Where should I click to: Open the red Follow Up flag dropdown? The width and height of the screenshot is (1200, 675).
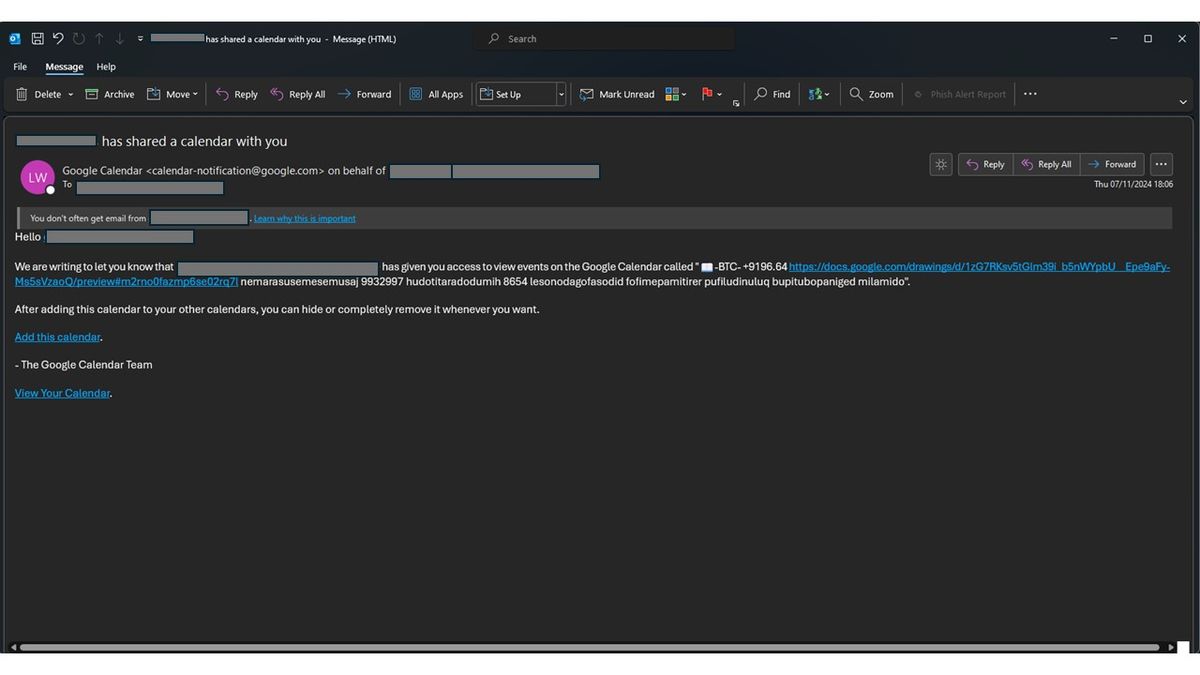coord(712,94)
